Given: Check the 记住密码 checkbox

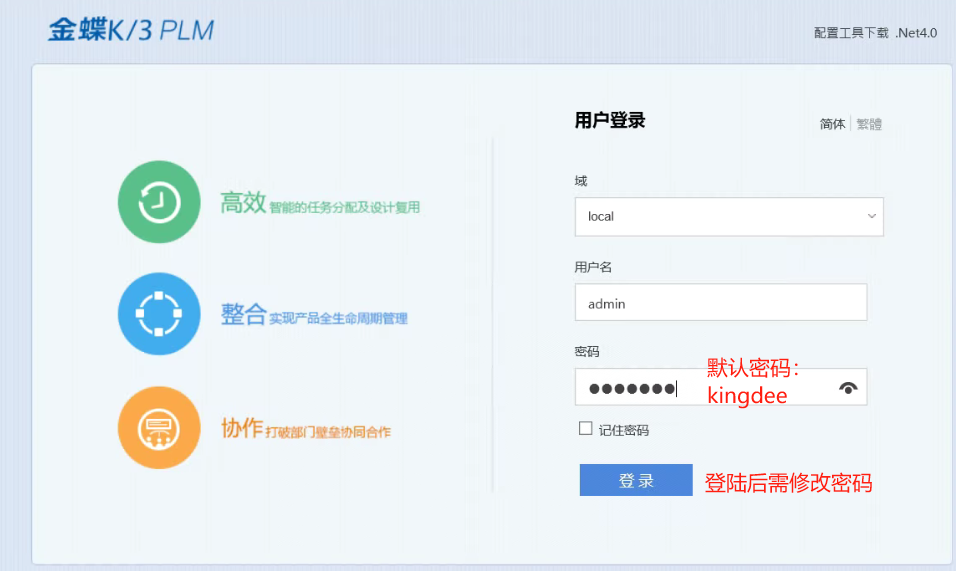Looking at the screenshot, I should point(585,428).
